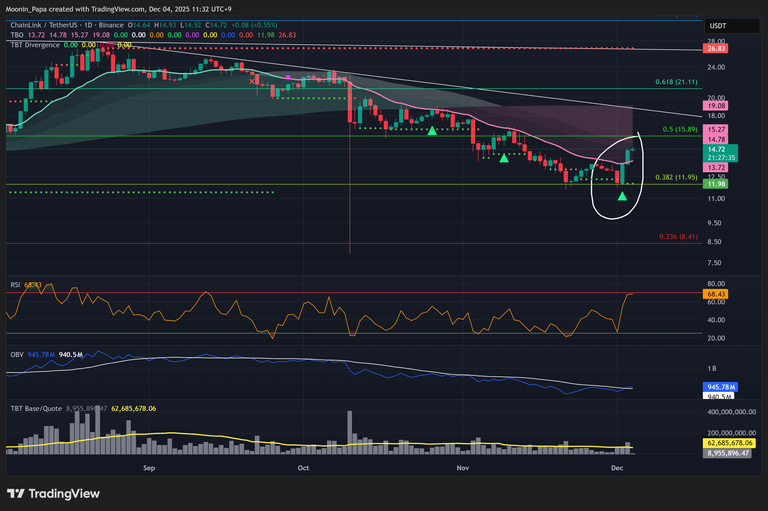
Task: Select the TBT Divergence indicator legend
Action: pyautogui.click(x=33, y=44)
